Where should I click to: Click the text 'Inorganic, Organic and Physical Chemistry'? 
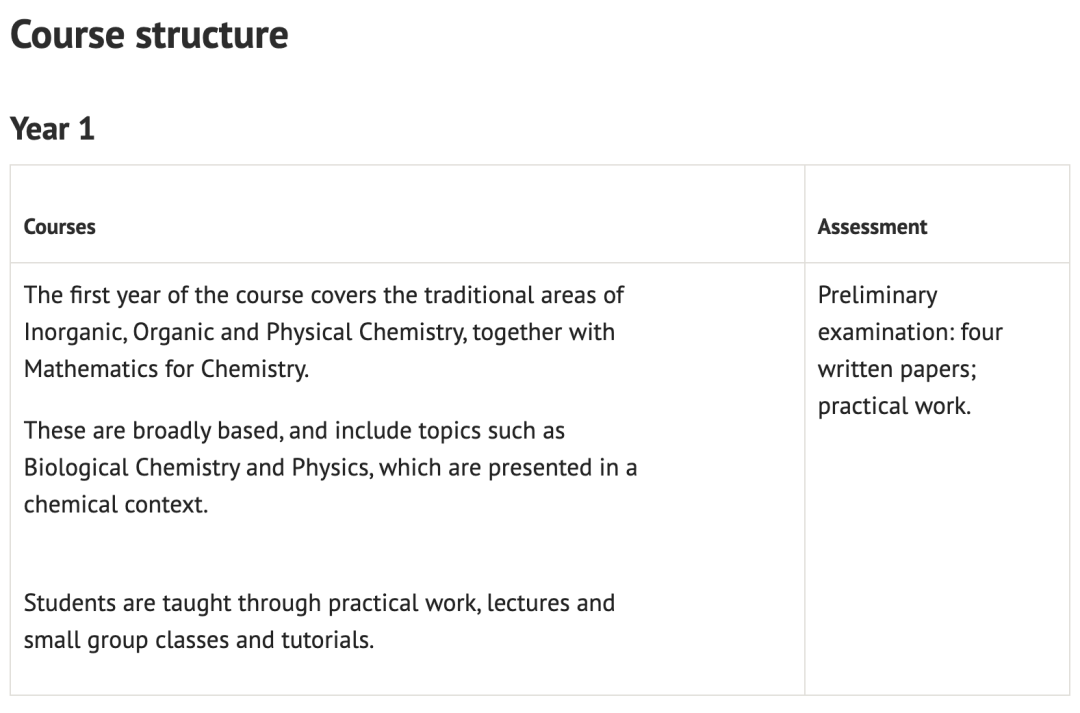(245, 333)
